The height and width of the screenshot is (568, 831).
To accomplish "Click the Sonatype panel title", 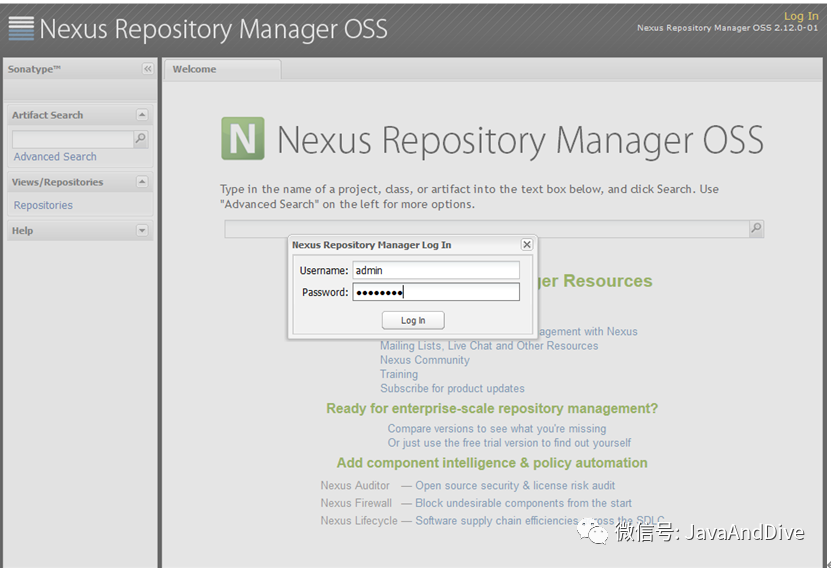I will (x=34, y=69).
